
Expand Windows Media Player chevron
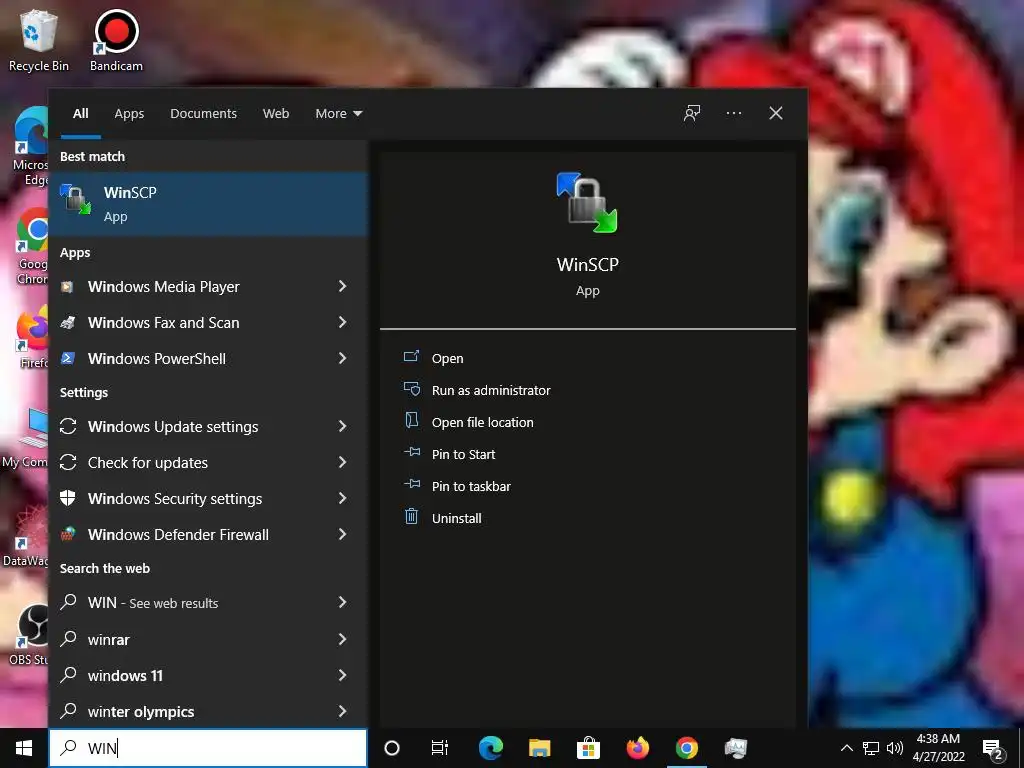[342, 286]
